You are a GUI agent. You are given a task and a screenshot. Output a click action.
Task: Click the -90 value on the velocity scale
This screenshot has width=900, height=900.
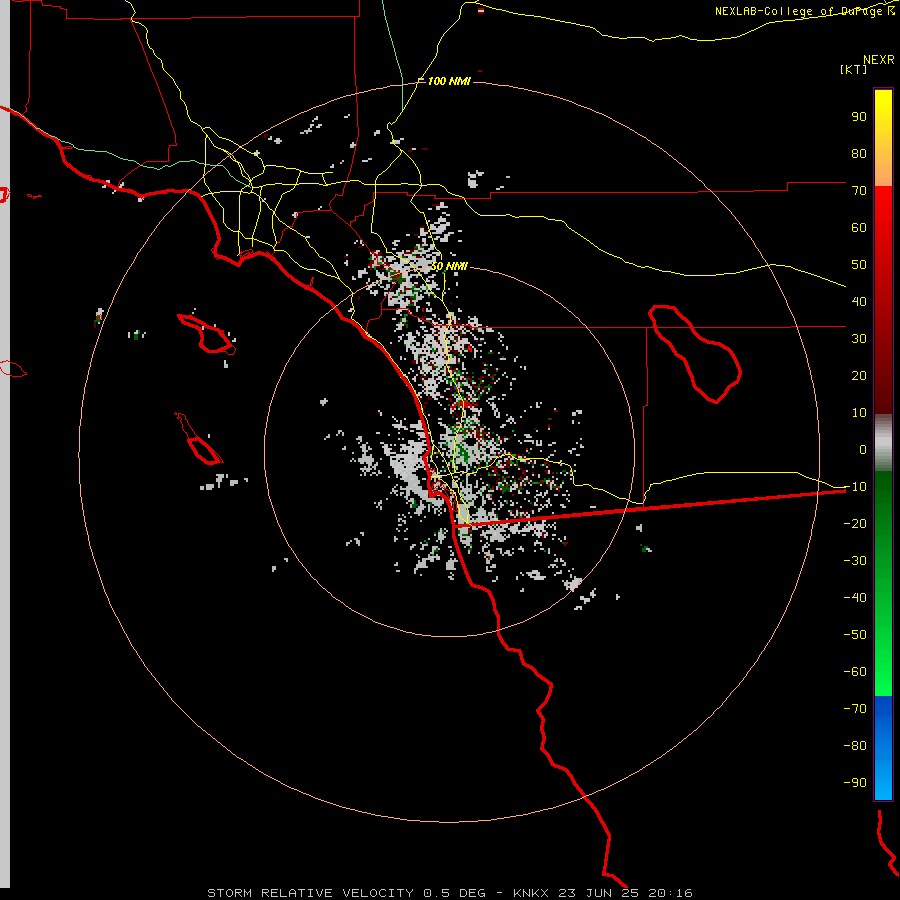(855, 782)
